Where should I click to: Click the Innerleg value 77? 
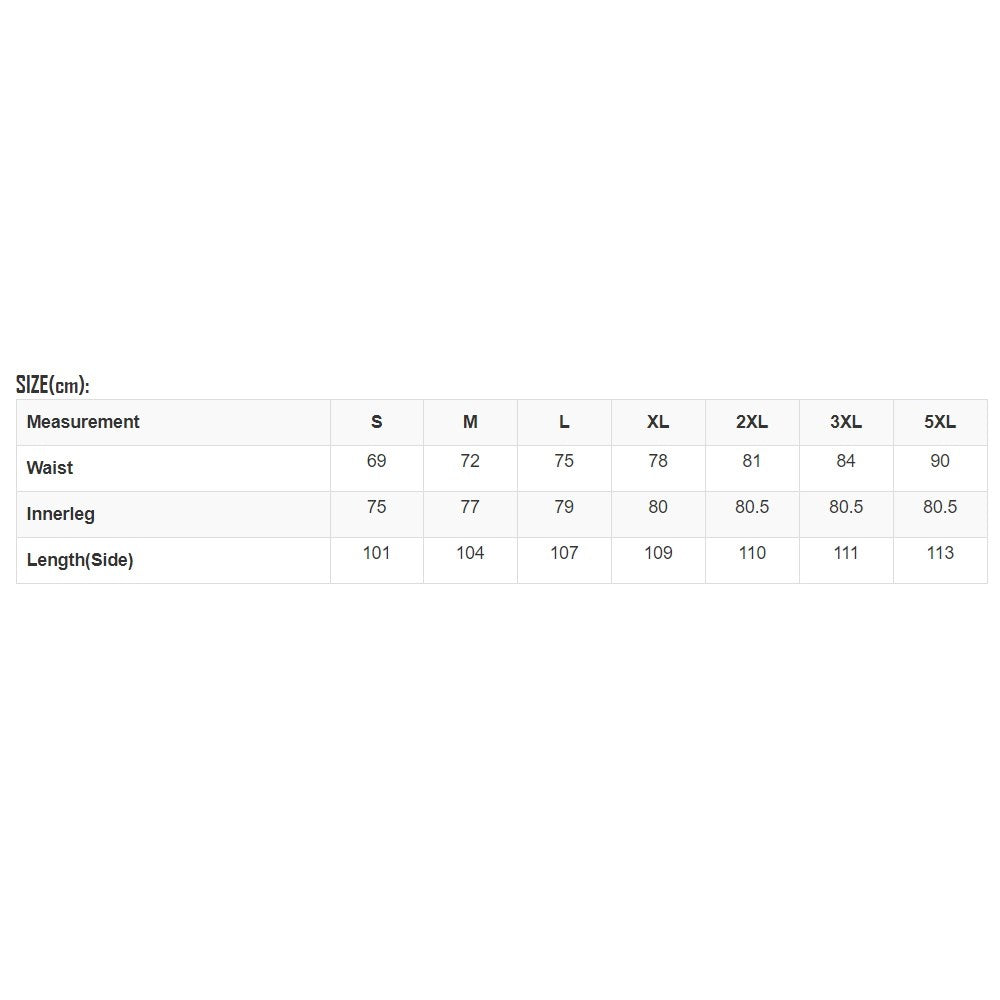[470, 506]
